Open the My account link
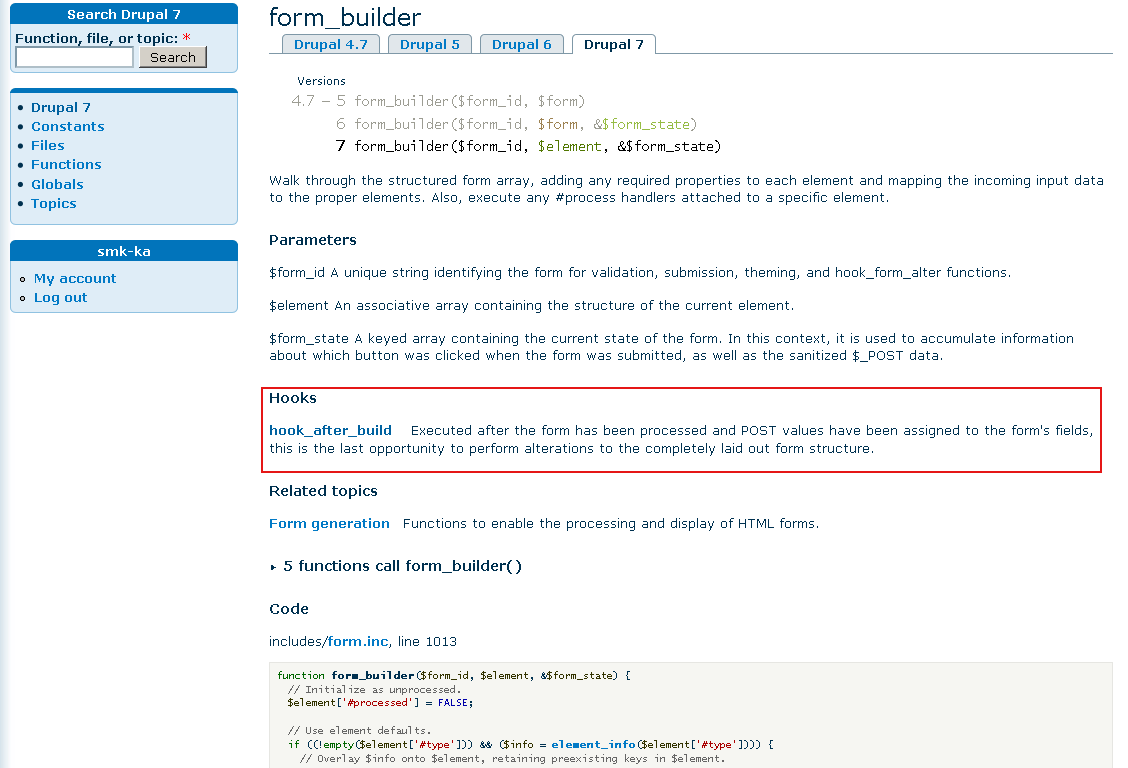Screen dimensions: 1128x768 (75, 278)
